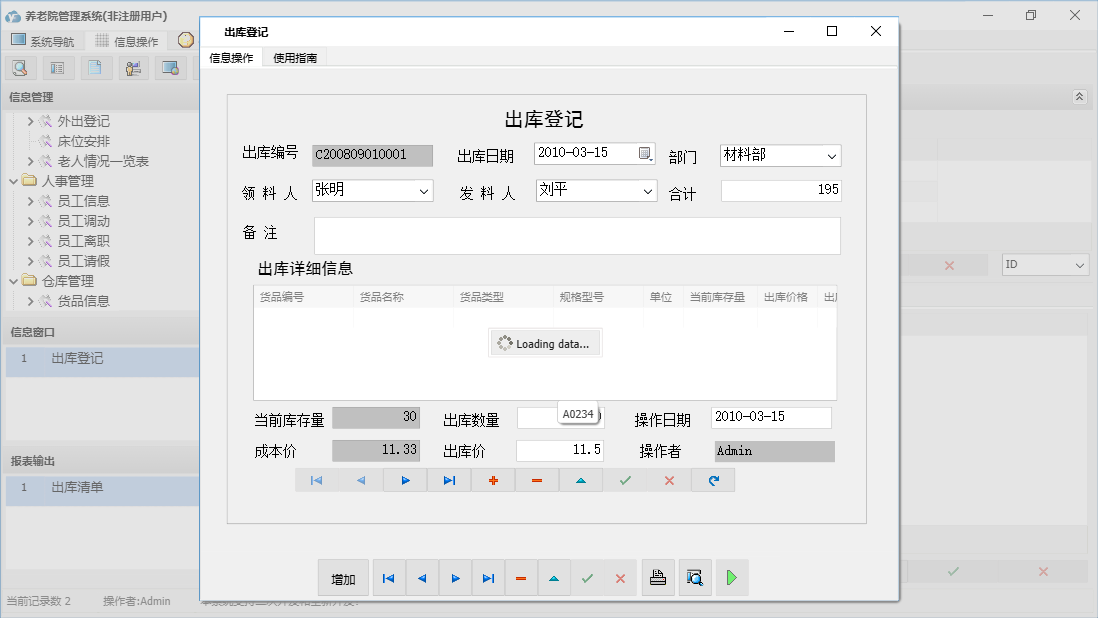Open printing with the printer icon
Viewport: 1098px width, 618px height.
pos(658,578)
